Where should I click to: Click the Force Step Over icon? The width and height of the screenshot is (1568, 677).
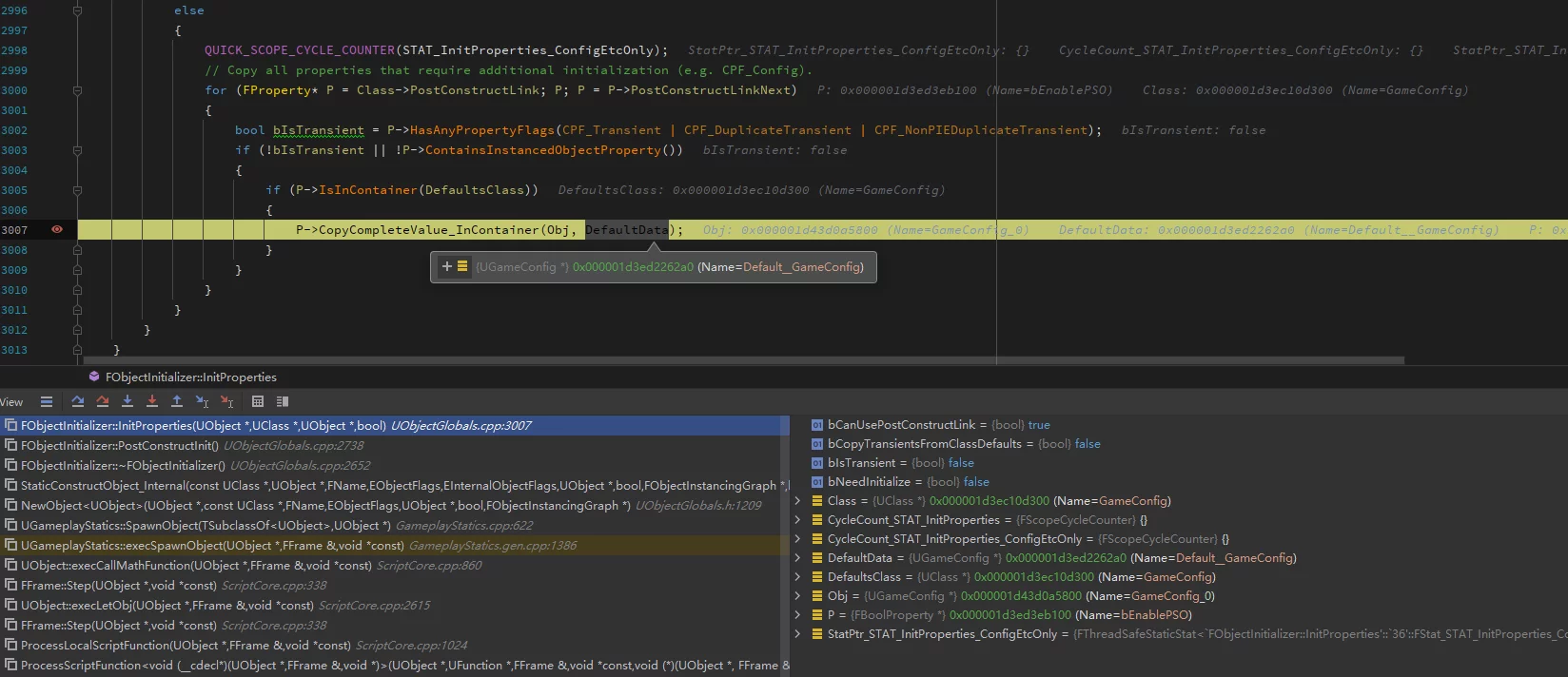click(x=102, y=402)
